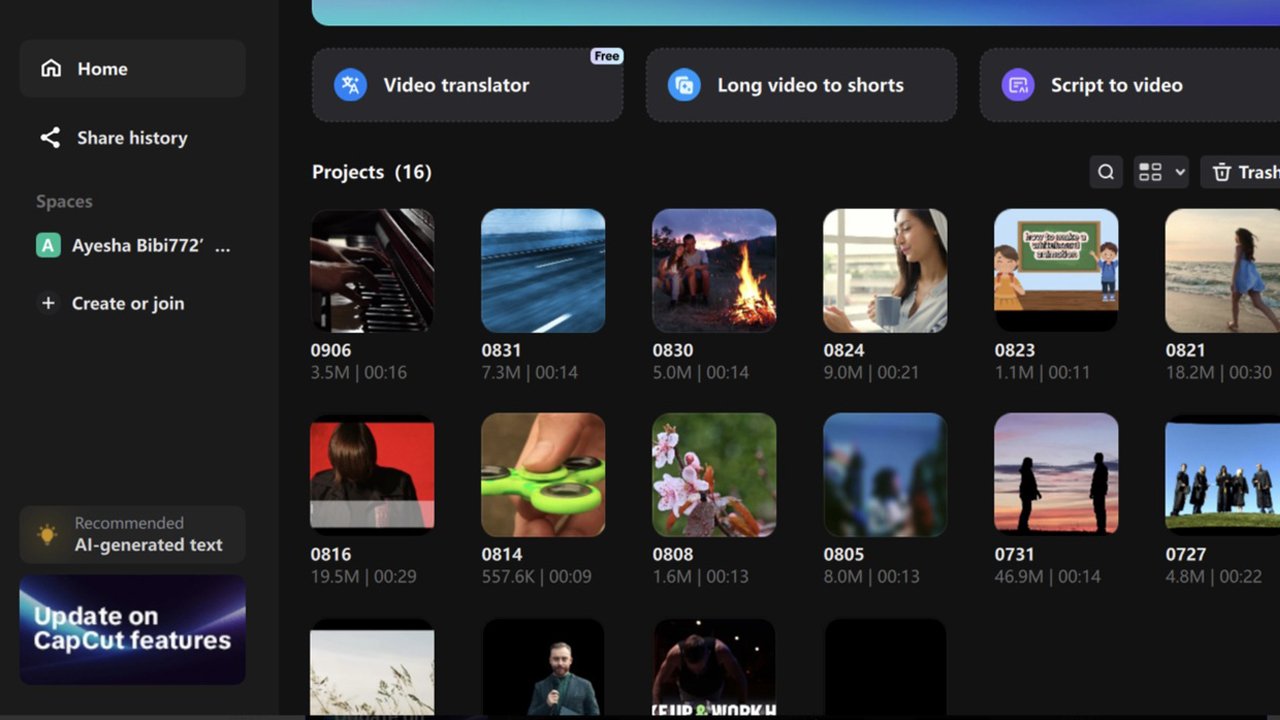The image size is (1280, 720).
Task: Click the lightbulb Recommended icon
Action: [x=47, y=534]
